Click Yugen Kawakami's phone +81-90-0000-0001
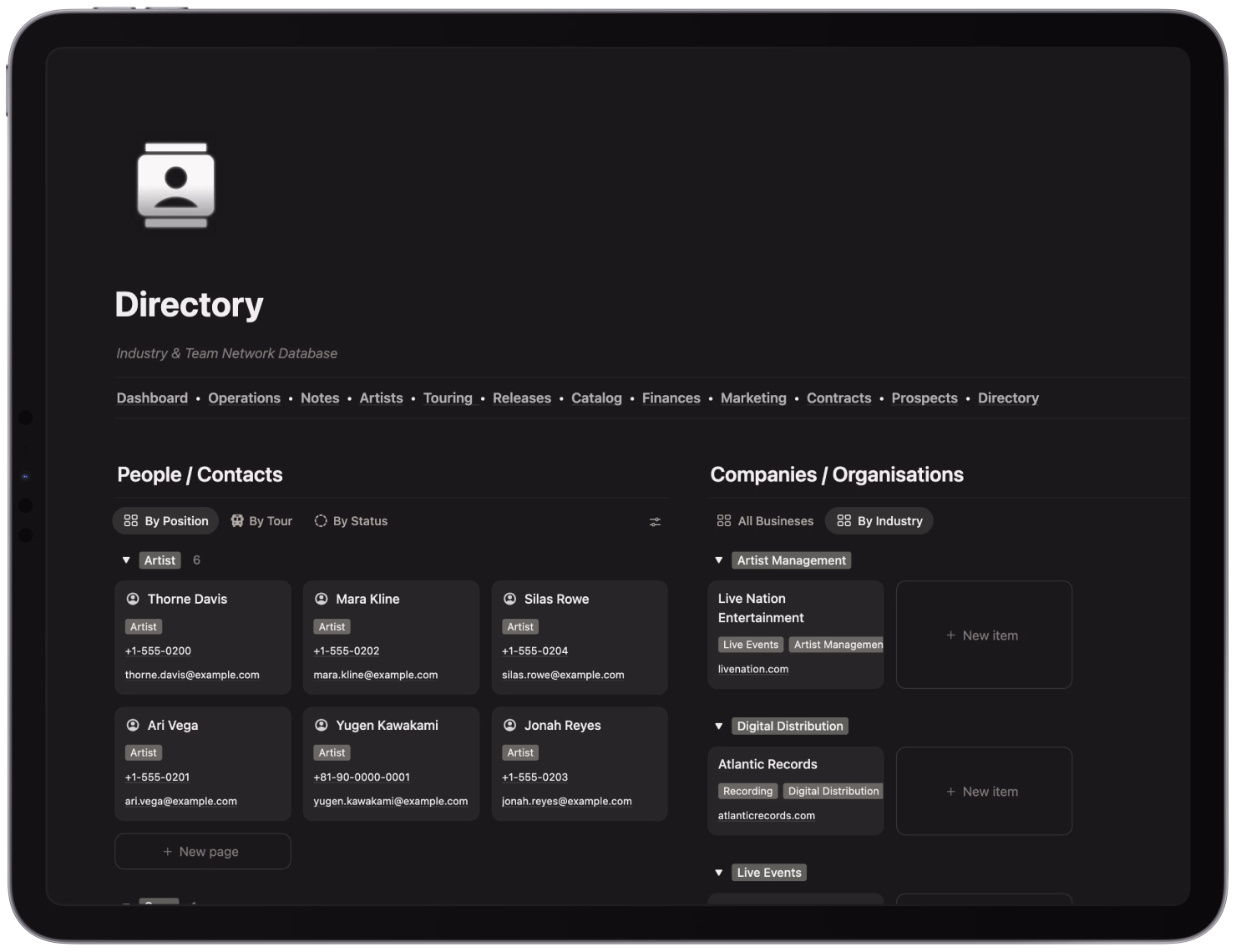 [362, 777]
